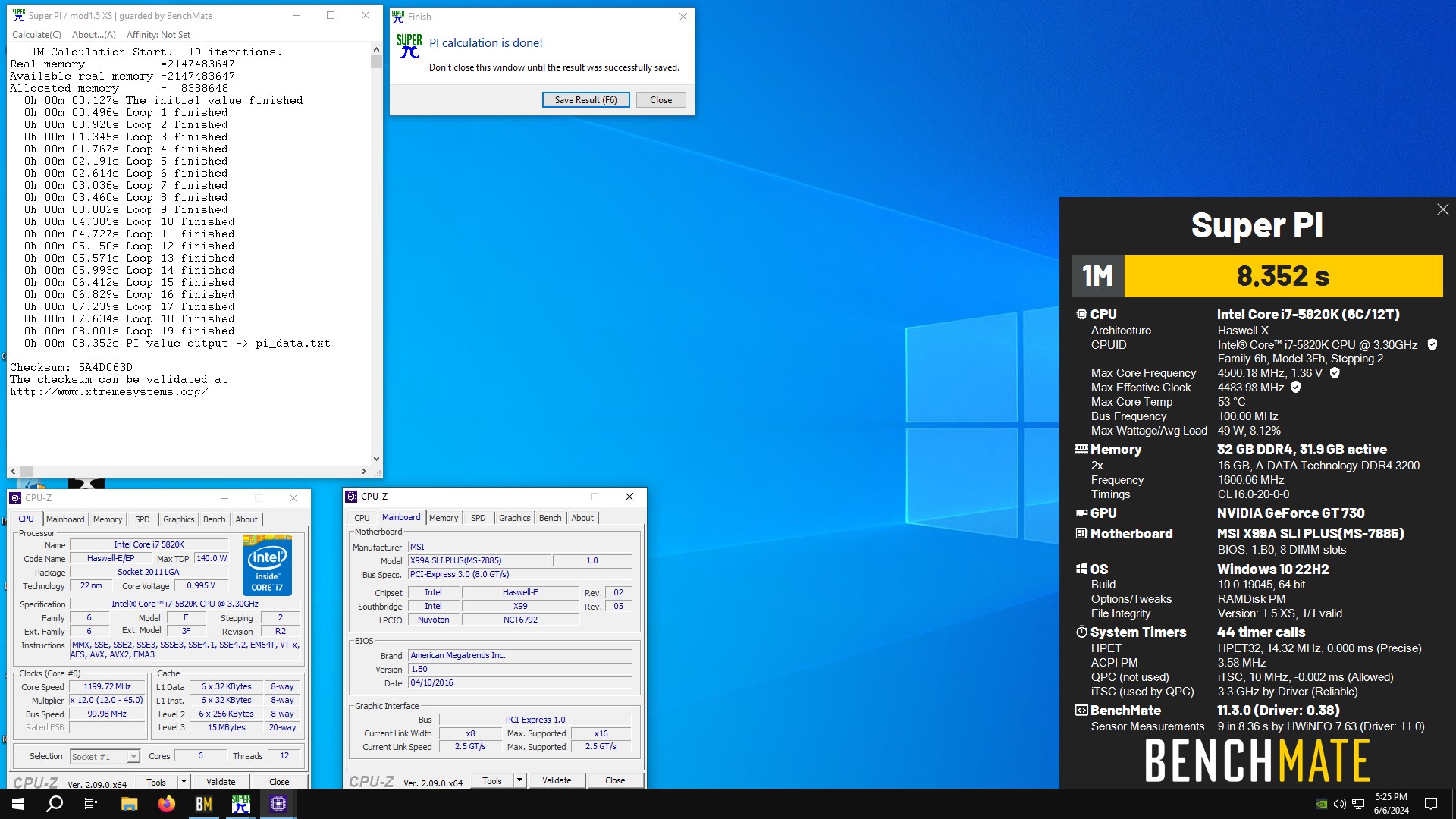Close the BenchMate result panel
The image size is (1456, 819).
coord(1442,209)
